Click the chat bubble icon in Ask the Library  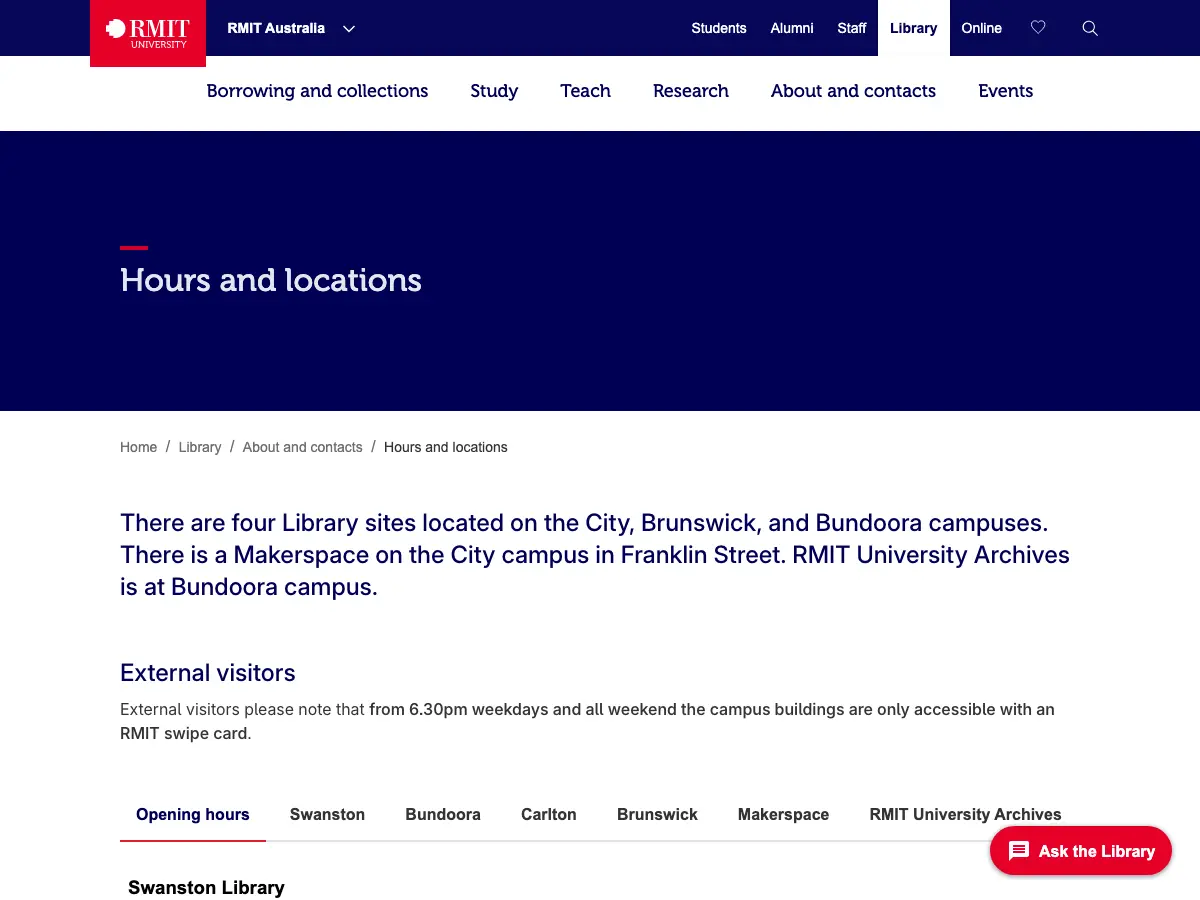1019,851
